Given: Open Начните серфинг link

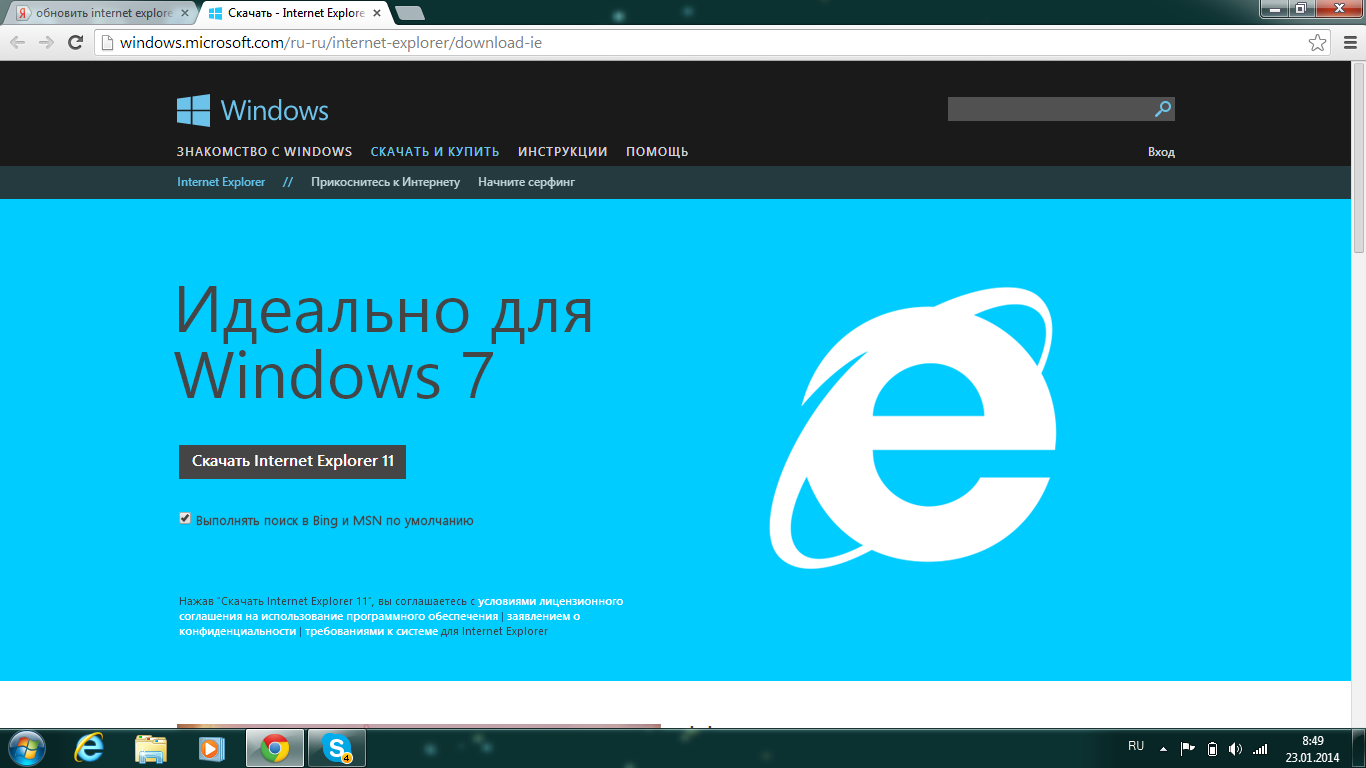Looking at the screenshot, I should coord(526,182).
